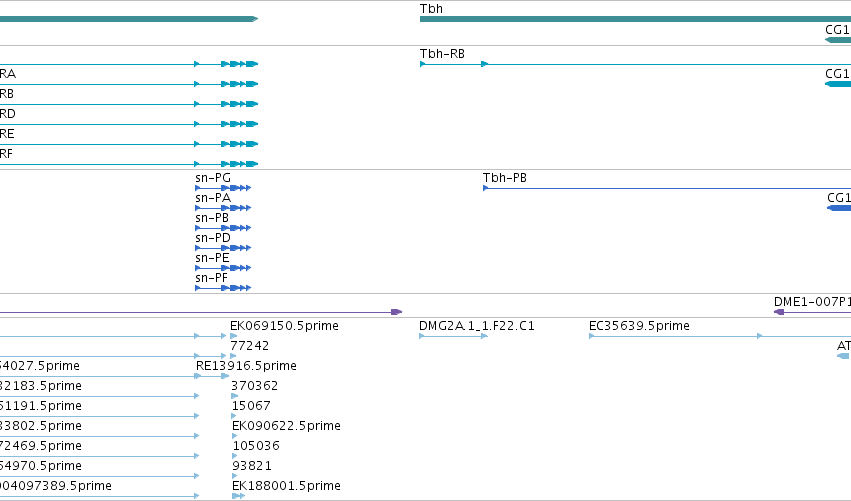This screenshot has height=501, width=851.
Task: Select the teal CG1 gene arrow in top track
Action: tap(838, 40)
